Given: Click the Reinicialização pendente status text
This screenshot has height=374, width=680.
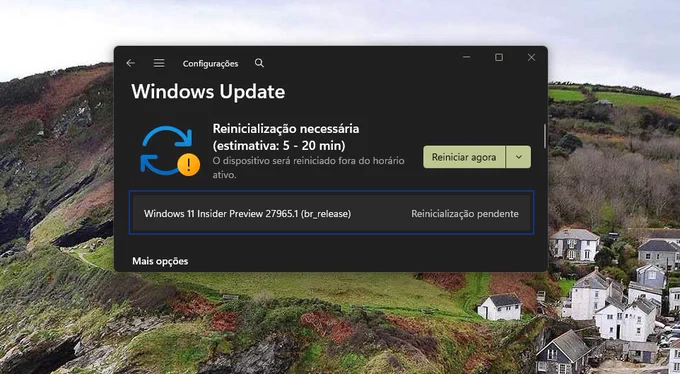Looking at the screenshot, I should (465, 214).
